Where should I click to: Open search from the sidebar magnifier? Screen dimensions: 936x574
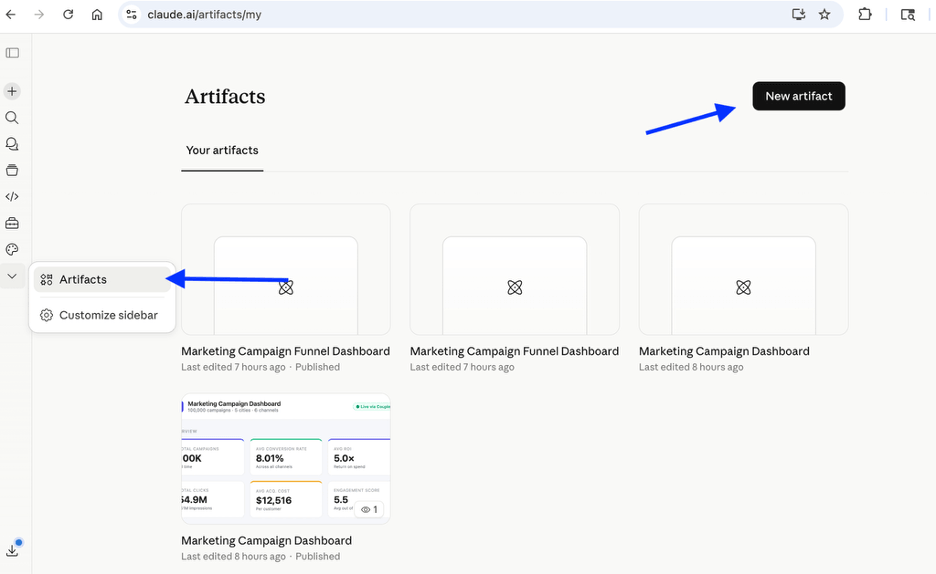12,118
